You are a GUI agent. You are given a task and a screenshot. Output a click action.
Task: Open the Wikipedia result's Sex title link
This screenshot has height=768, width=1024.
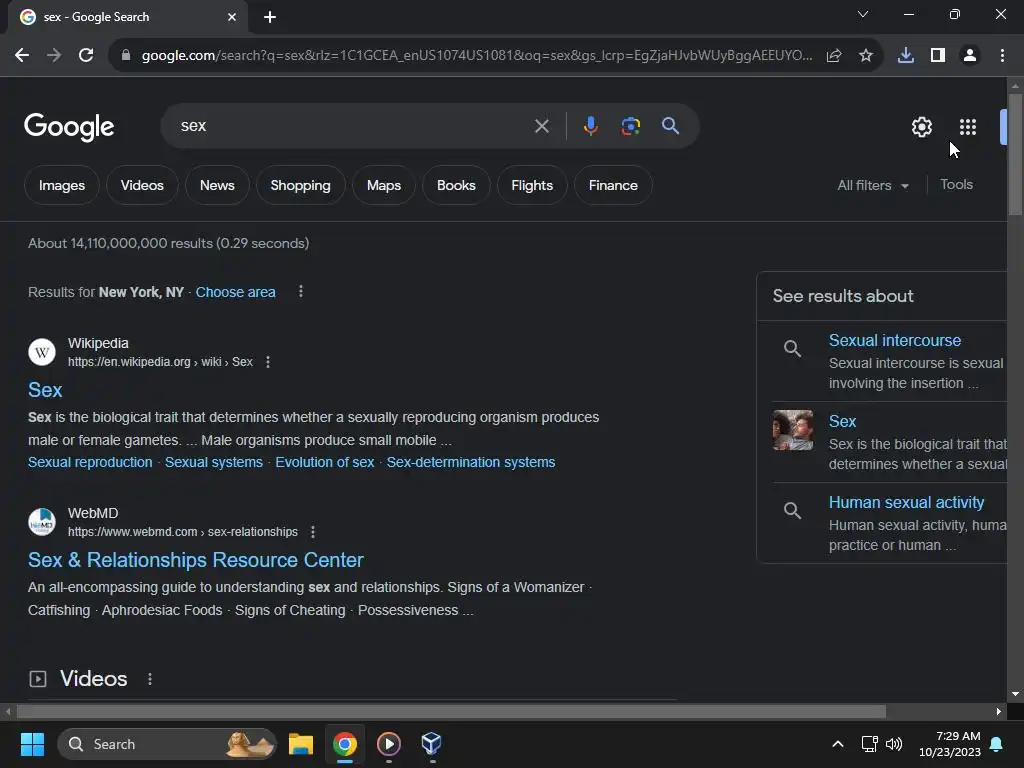point(45,390)
